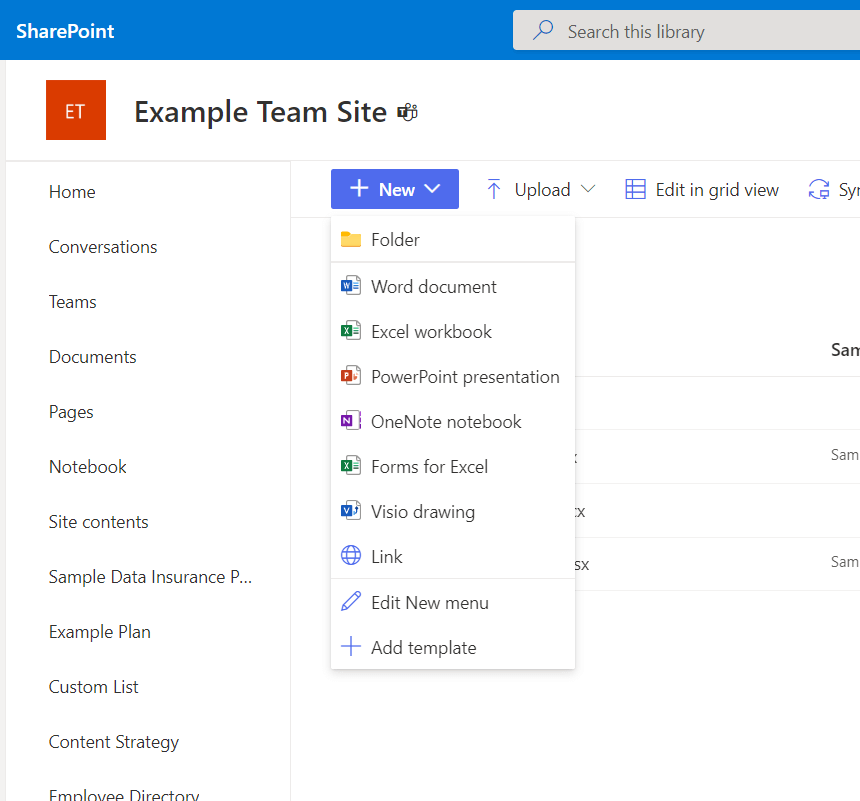Image resolution: width=860 pixels, height=801 pixels.
Task: Click the grid view table icon
Action: pos(636,189)
